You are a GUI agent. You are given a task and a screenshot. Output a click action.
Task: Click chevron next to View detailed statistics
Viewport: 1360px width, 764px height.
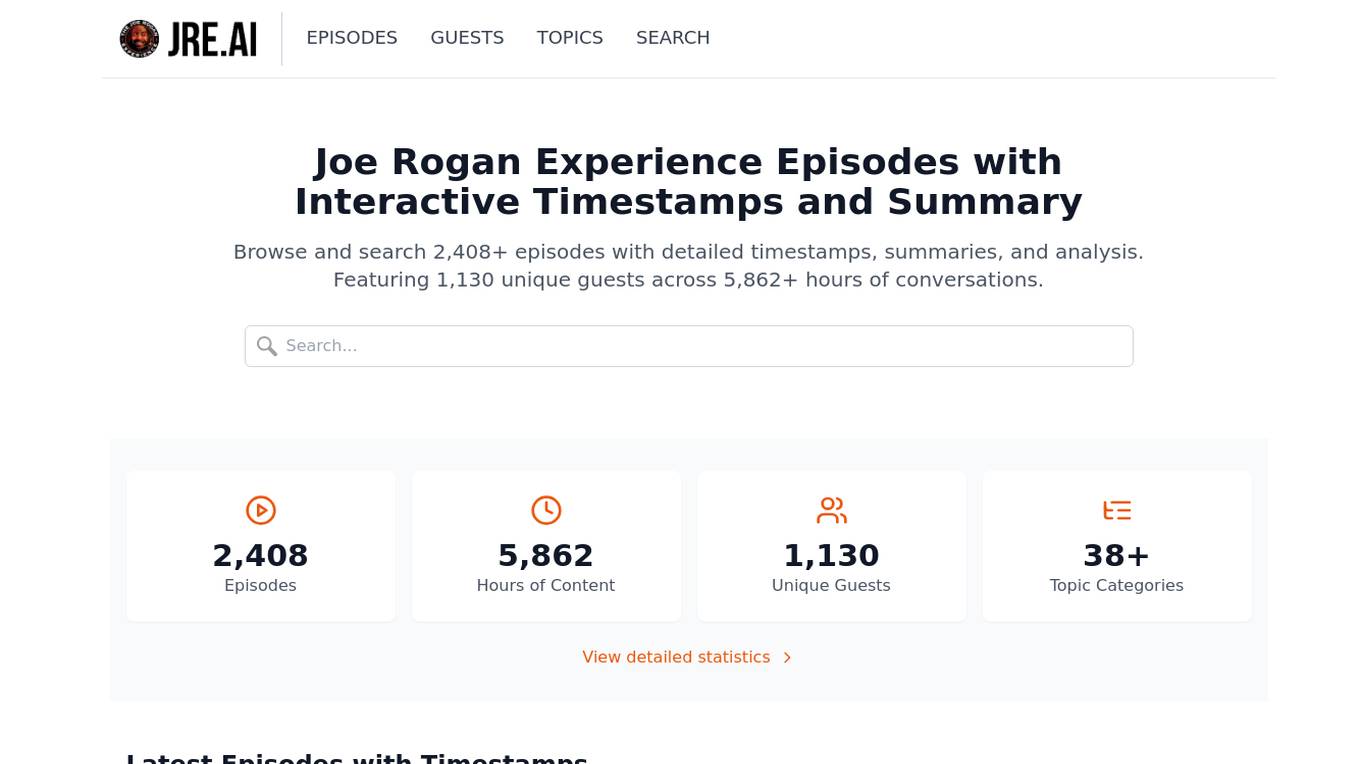[787, 658]
